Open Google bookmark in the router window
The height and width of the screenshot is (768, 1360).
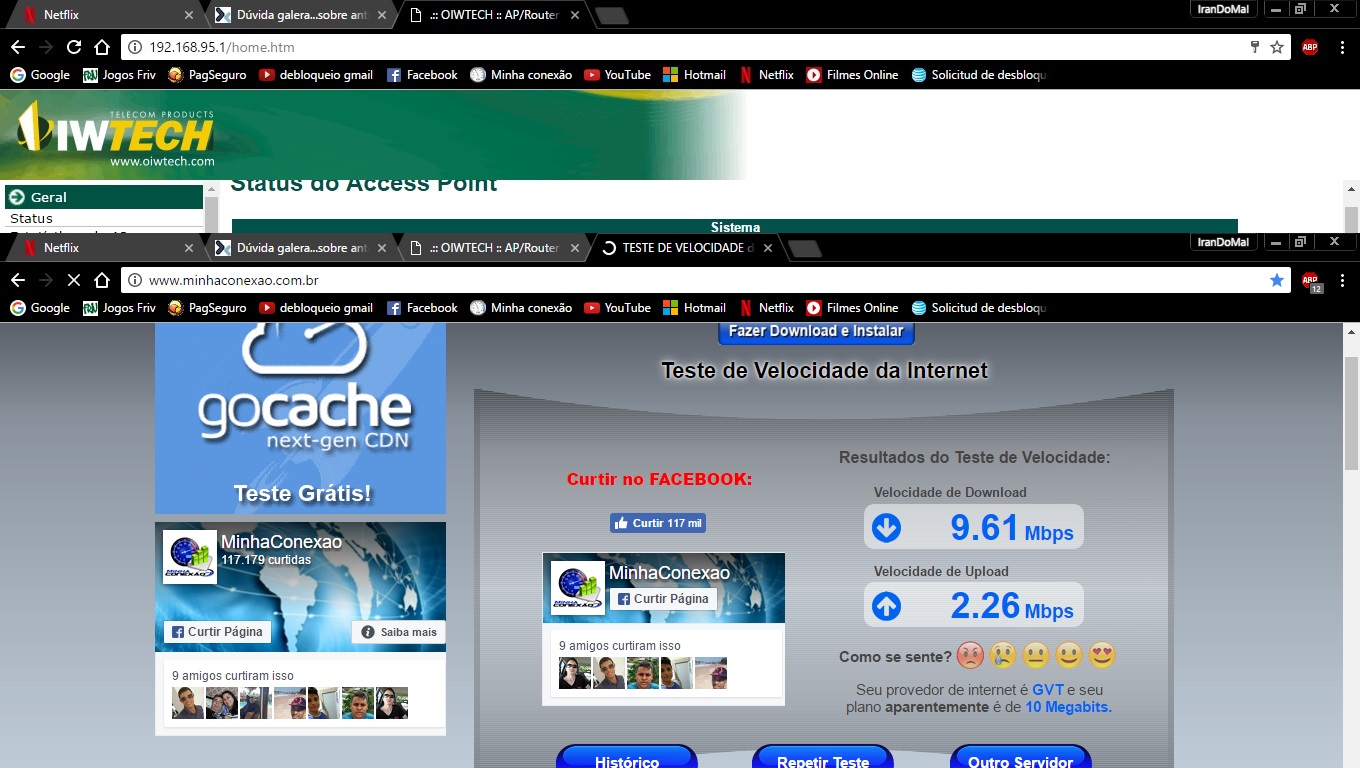pos(40,75)
